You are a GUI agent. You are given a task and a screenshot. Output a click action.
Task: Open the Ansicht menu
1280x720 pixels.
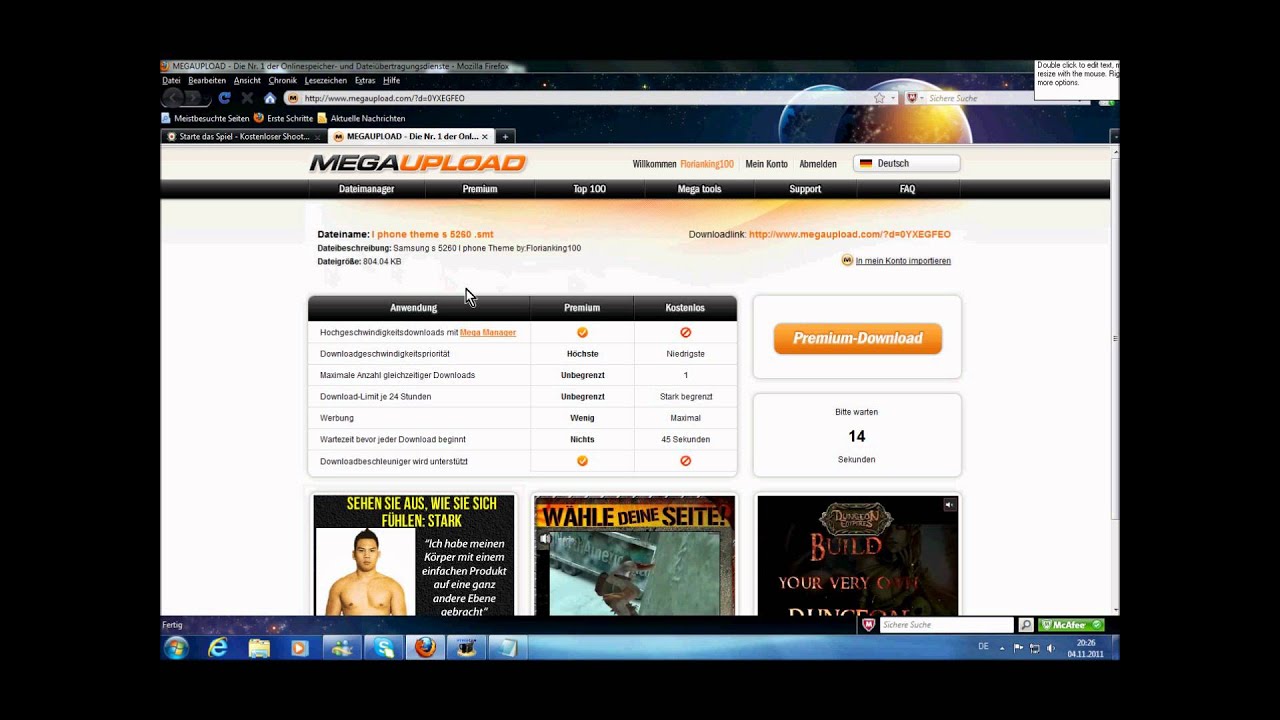coord(247,80)
